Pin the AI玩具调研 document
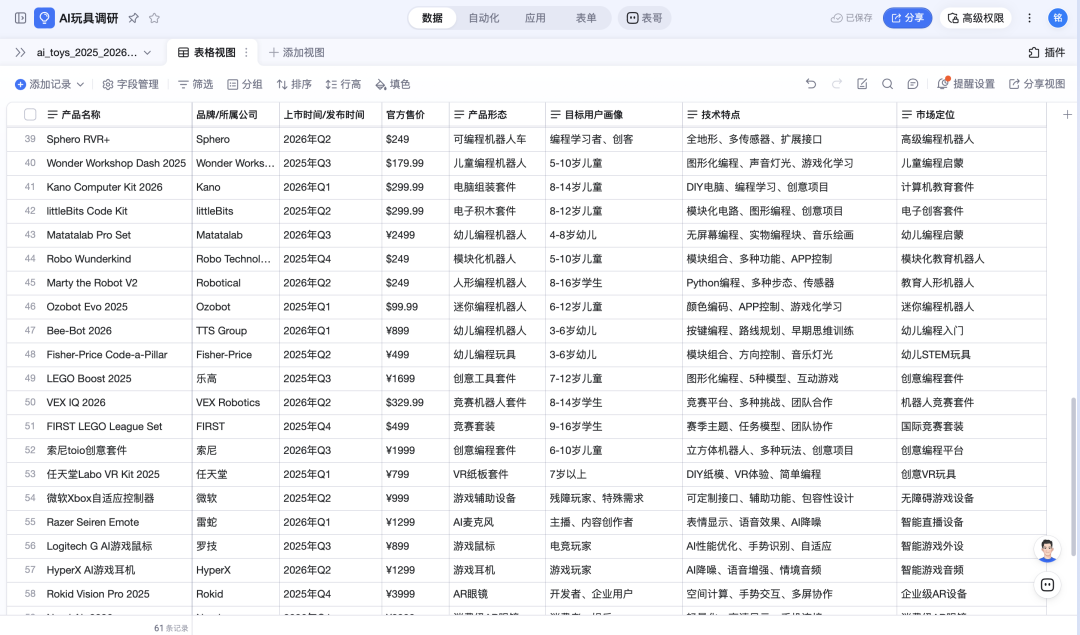 pos(135,18)
